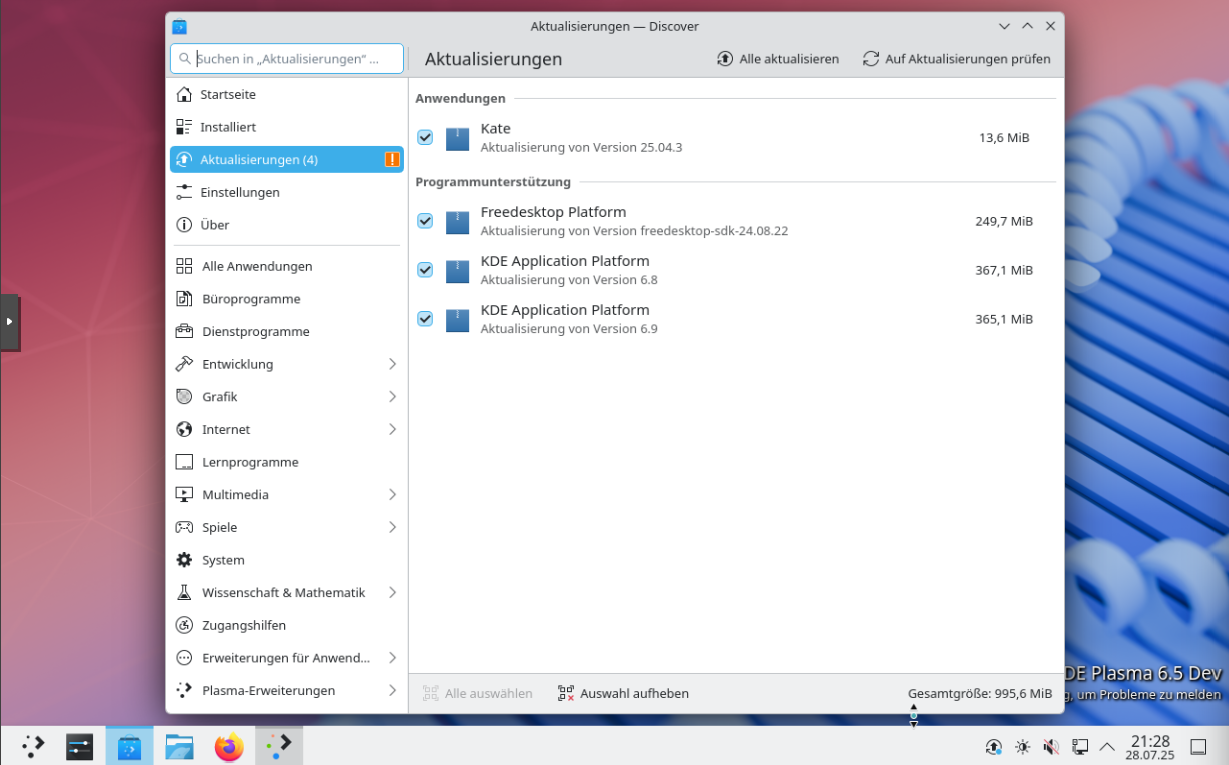Click the Spiele gamepad icon
Image resolution: width=1229 pixels, height=765 pixels.
coord(184,527)
